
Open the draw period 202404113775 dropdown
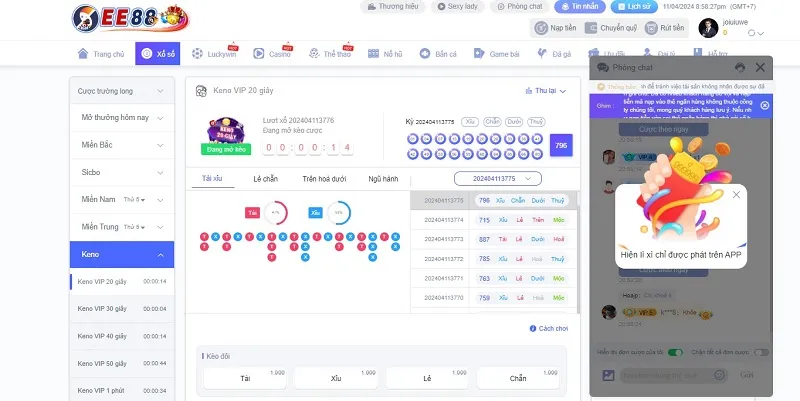coord(497,178)
